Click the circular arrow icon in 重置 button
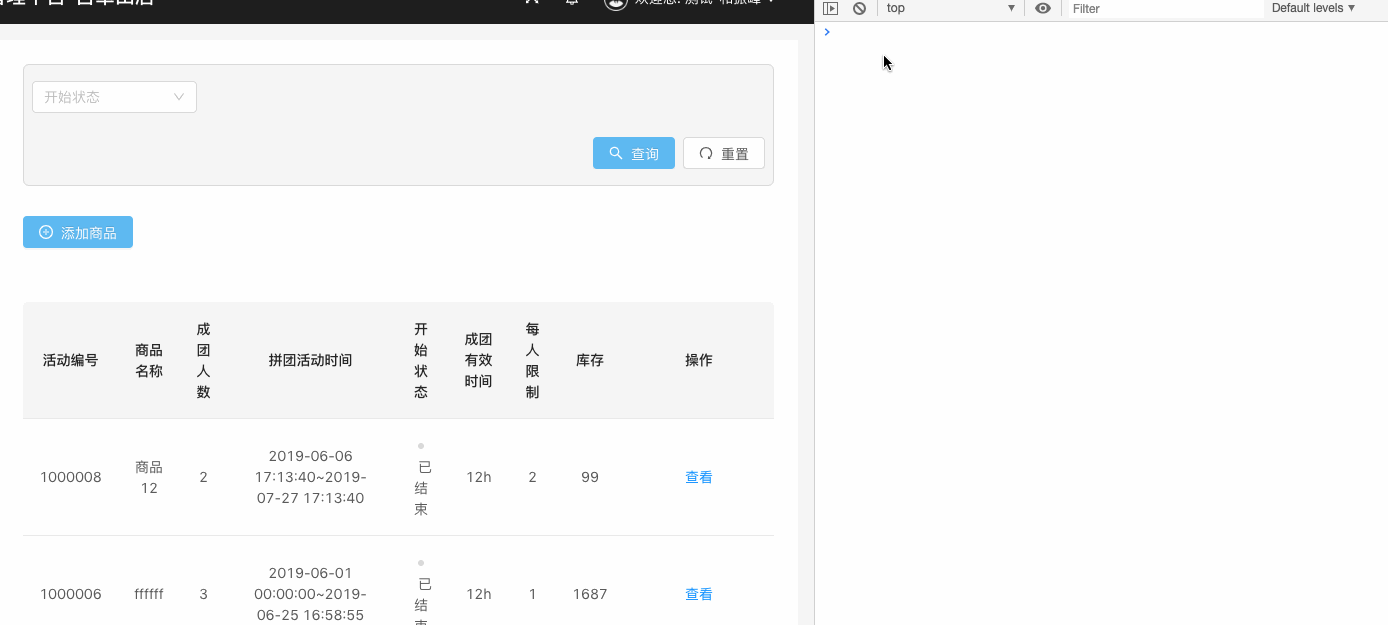 pos(706,153)
